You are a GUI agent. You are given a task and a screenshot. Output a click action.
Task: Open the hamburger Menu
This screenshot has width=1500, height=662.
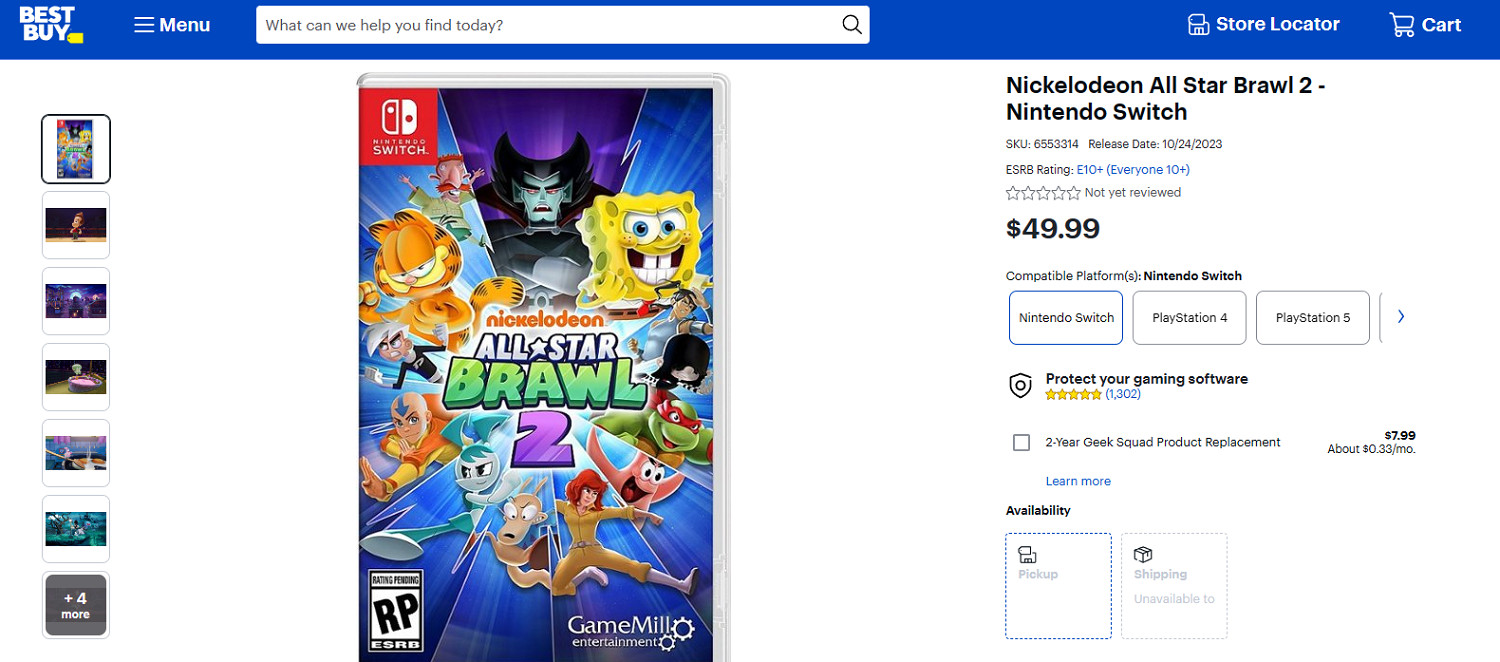coord(172,25)
